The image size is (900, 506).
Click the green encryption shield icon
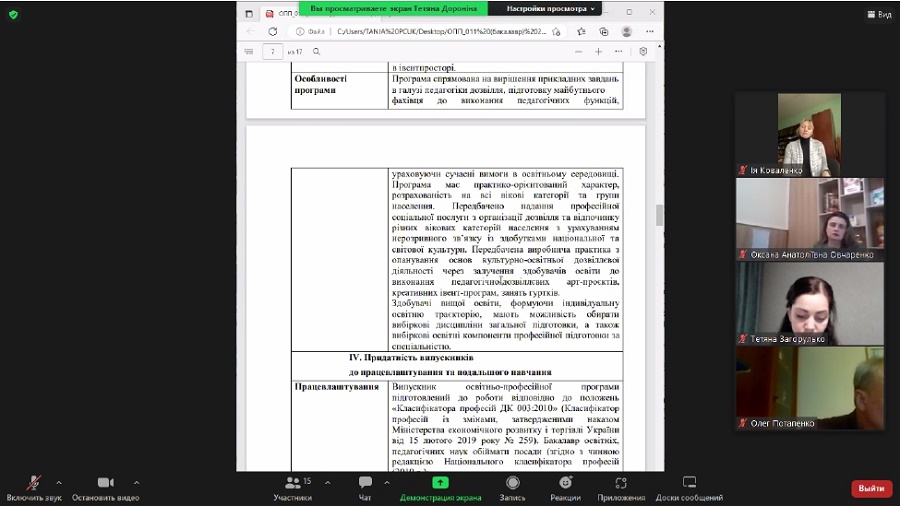pyautogui.click(x=13, y=15)
